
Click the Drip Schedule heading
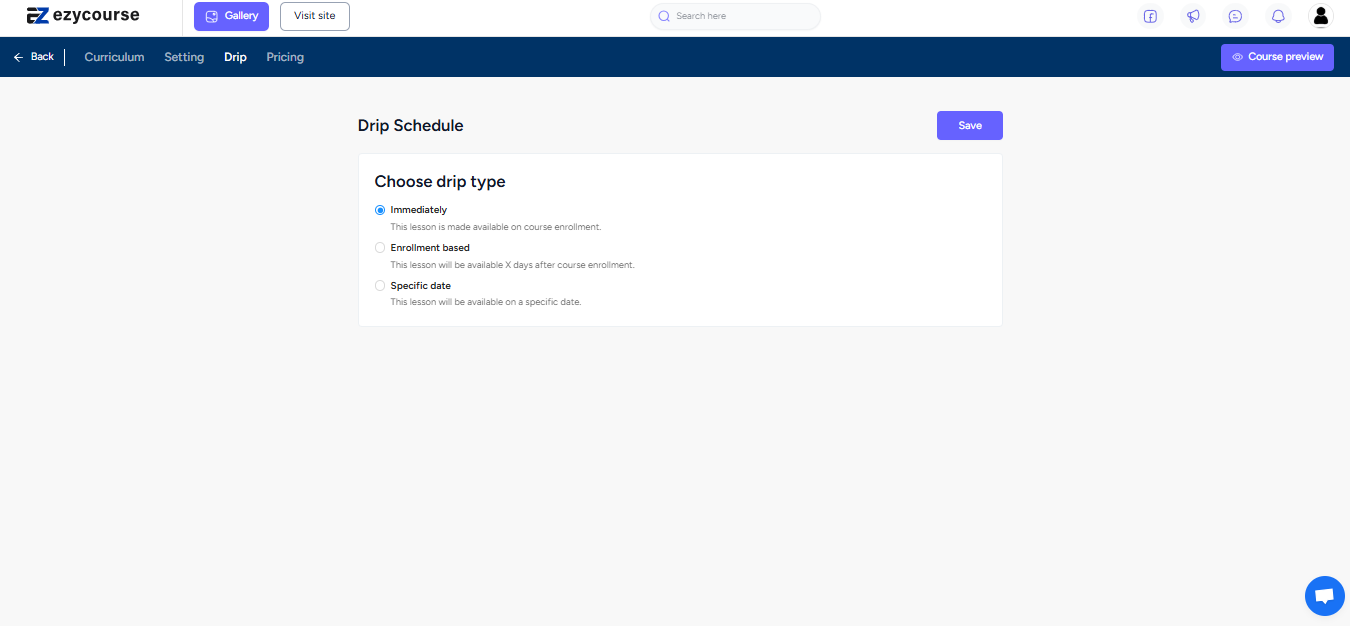[x=411, y=126]
